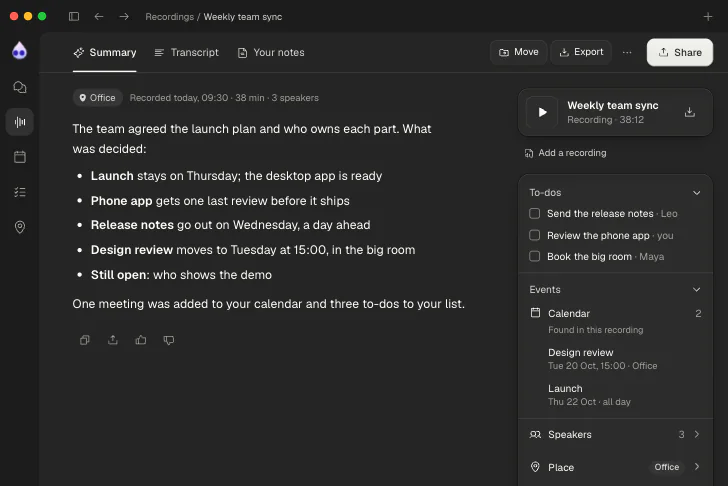This screenshot has width=728, height=486.
Task: Switch to the Summary tab
Action: coord(104,52)
